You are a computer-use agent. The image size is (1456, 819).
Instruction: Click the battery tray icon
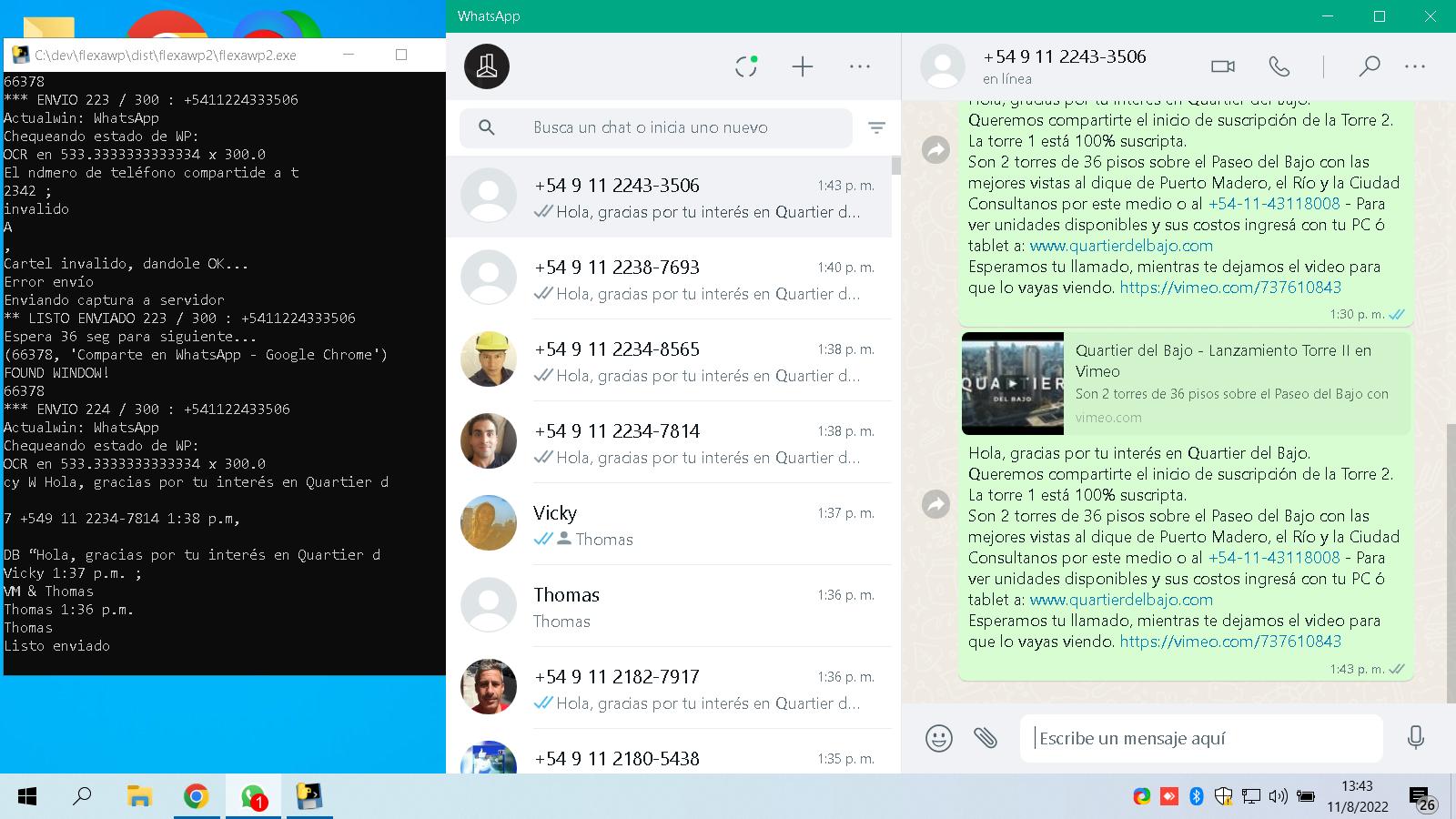pyautogui.click(x=1306, y=797)
